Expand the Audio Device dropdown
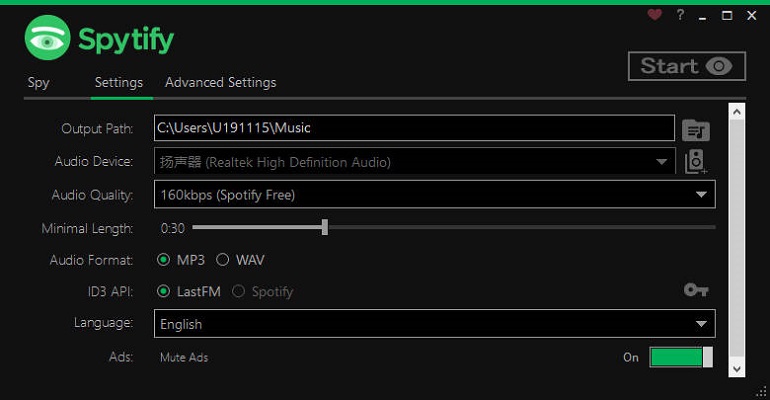Image resolution: width=770 pixels, height=400 pixels. (414, 161)
